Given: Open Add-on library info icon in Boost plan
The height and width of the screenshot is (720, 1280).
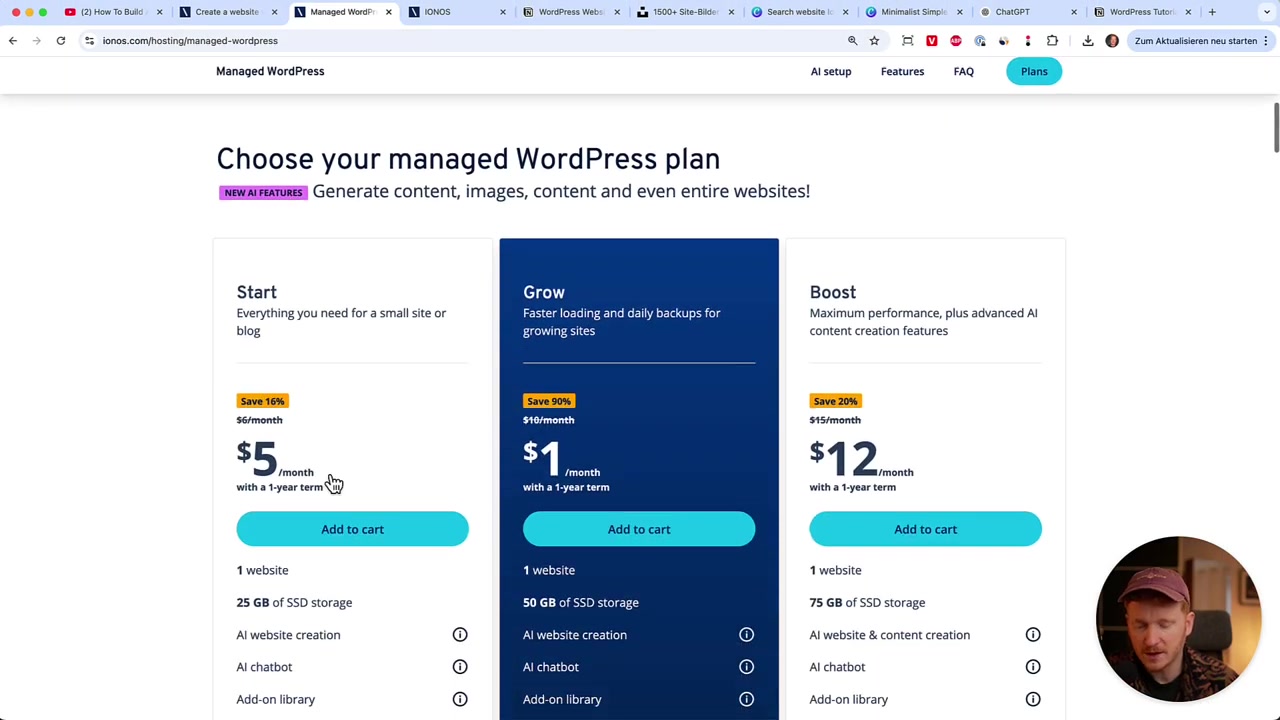Looking at the screenshot, I should pyautogui.click(x=1033, y=699).
